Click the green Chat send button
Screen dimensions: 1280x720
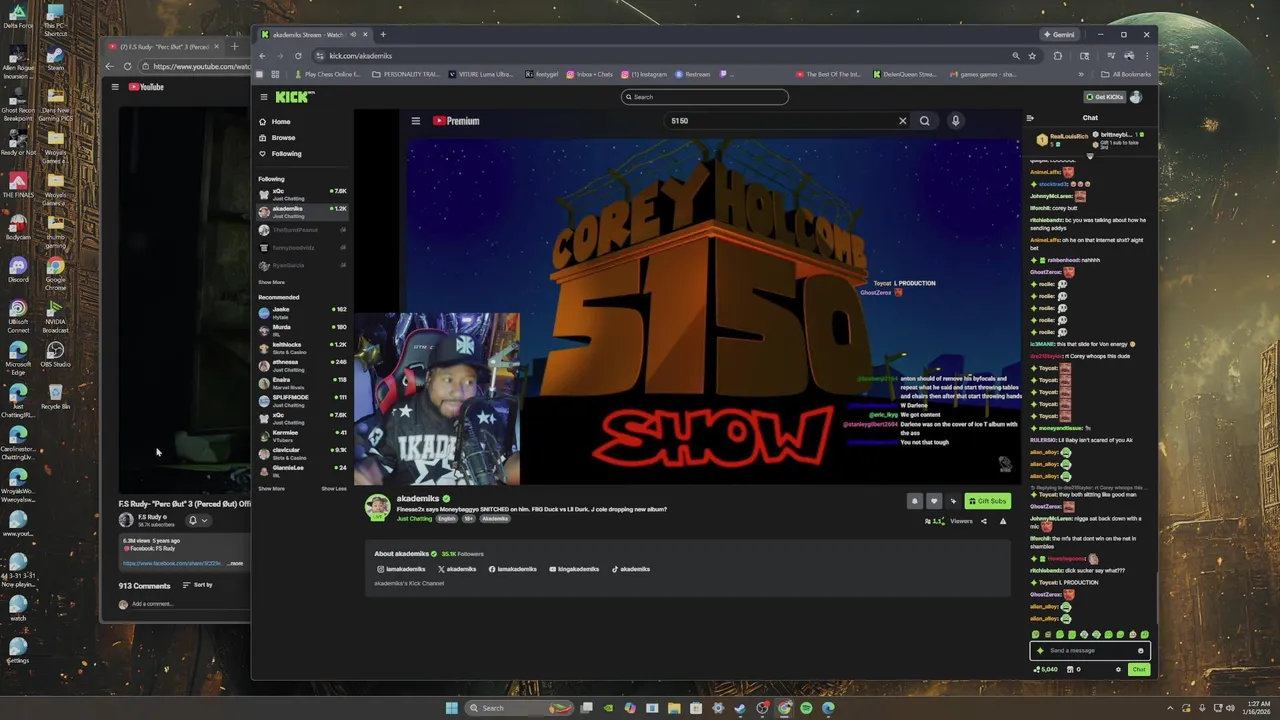(x=1139, y=669)
